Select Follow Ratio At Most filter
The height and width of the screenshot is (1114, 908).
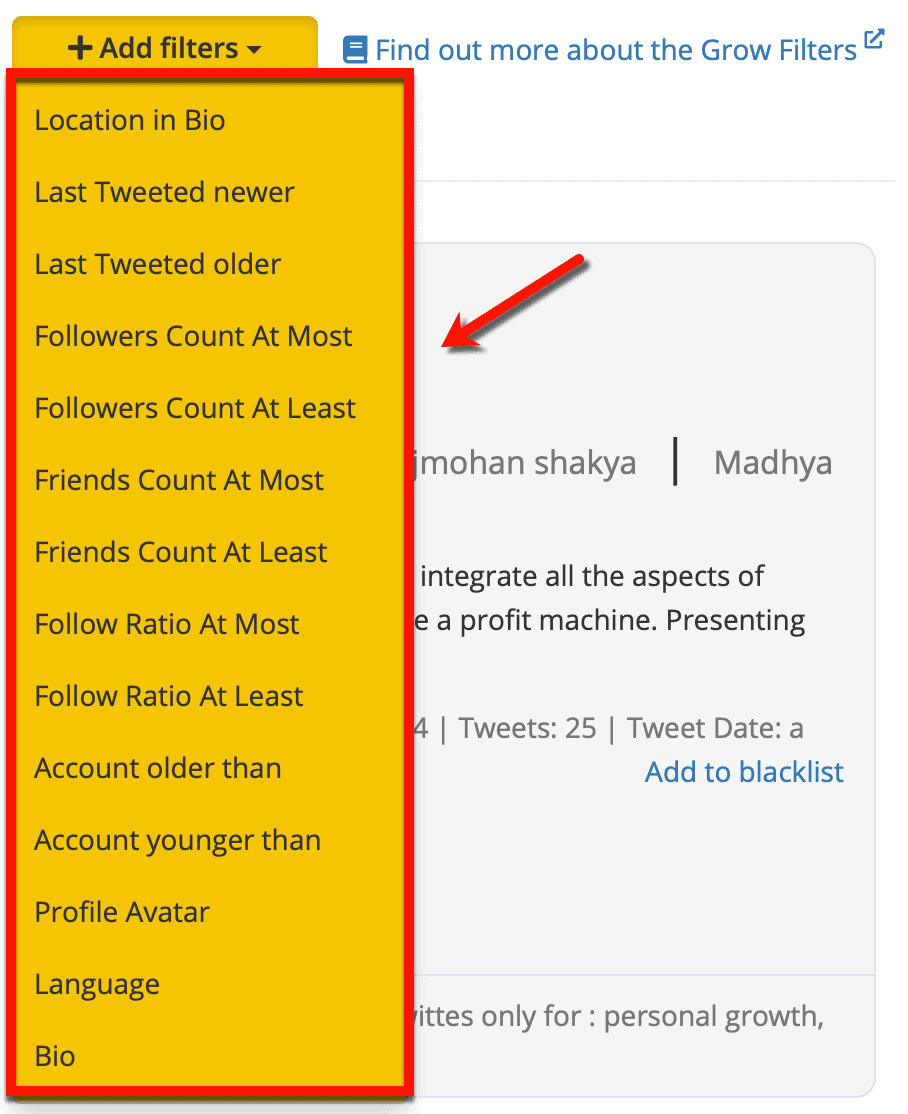[167, 624]
